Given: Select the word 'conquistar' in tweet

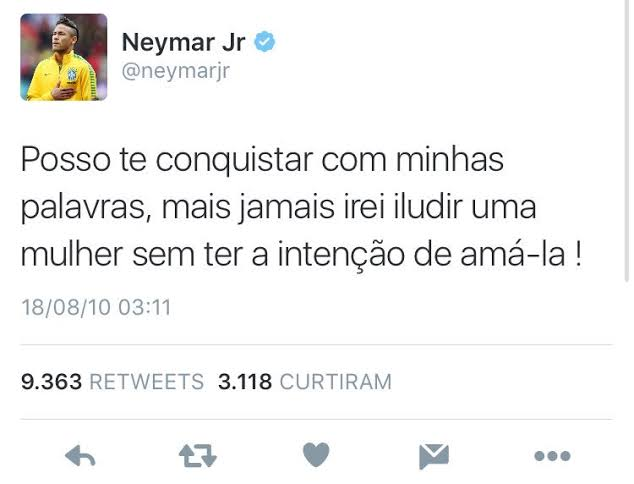Looking at the screenshot, I should pyautogui.click(x=235, y=161).
